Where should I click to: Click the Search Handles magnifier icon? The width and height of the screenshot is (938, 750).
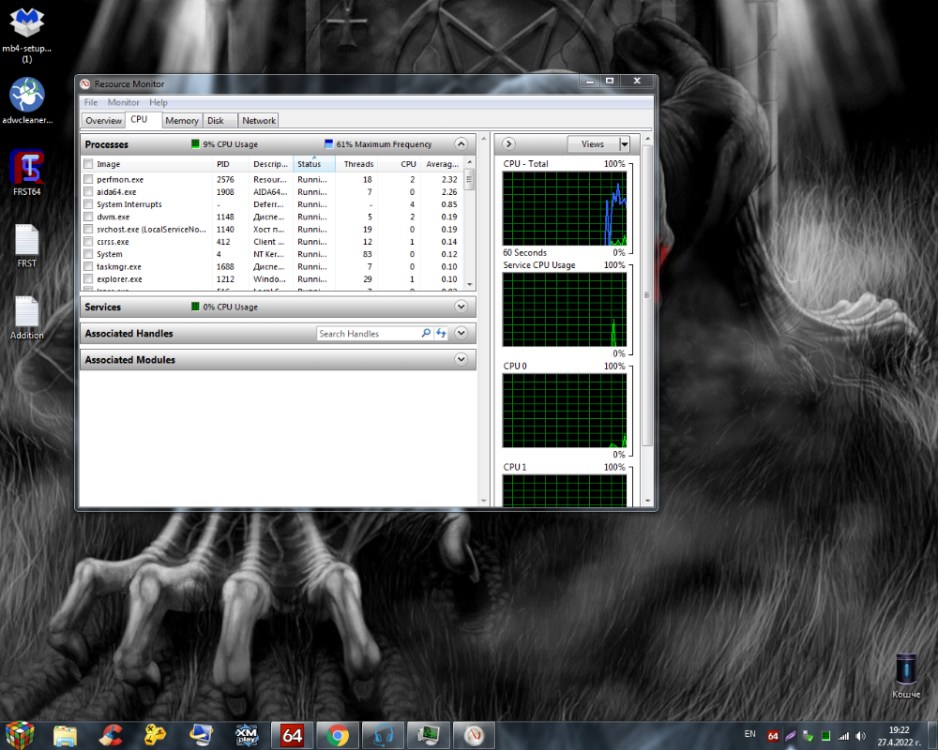426,333
